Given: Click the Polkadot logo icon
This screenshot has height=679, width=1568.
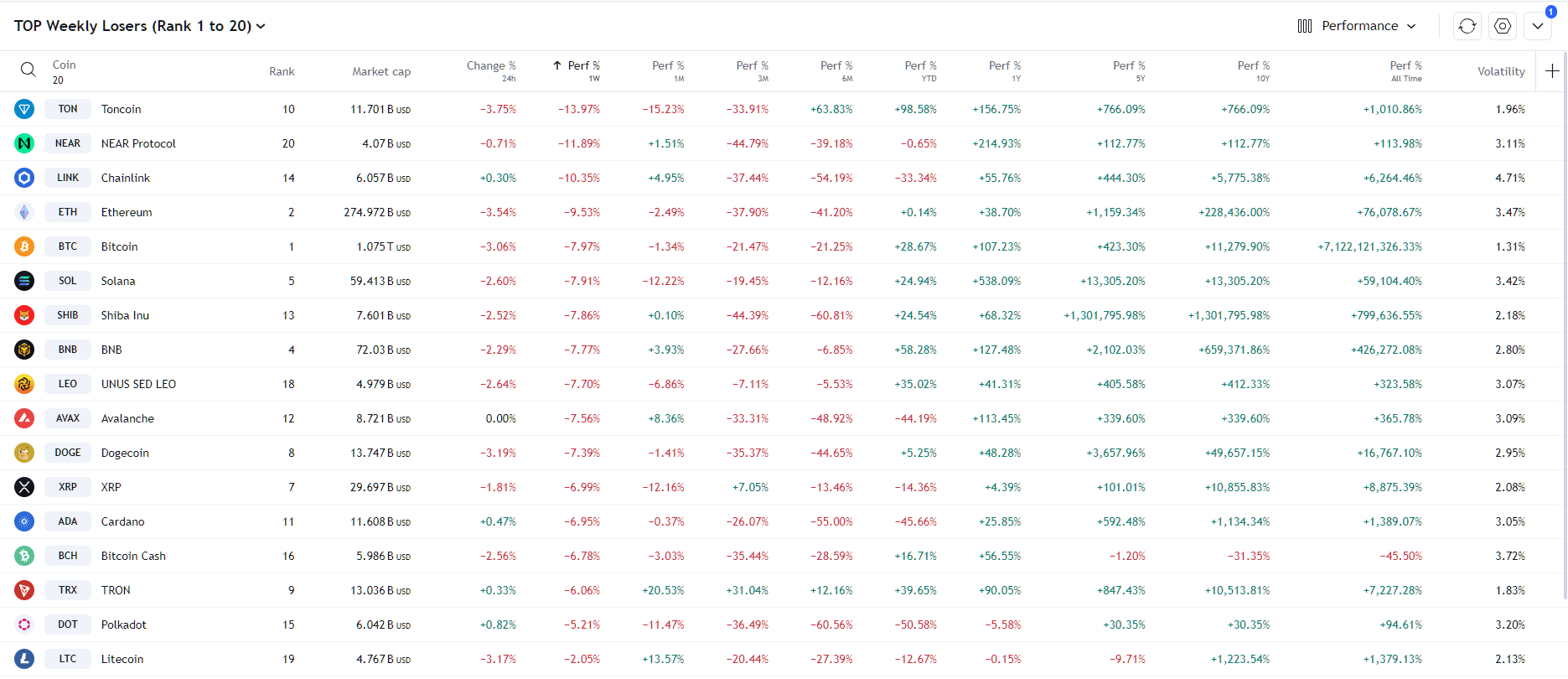Looking at the screenshot, I should point(24,625).
